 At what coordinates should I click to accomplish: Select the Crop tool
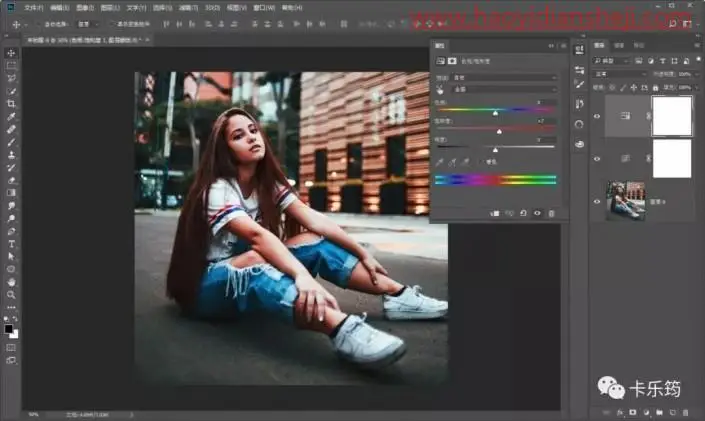(x=11, y=104)
